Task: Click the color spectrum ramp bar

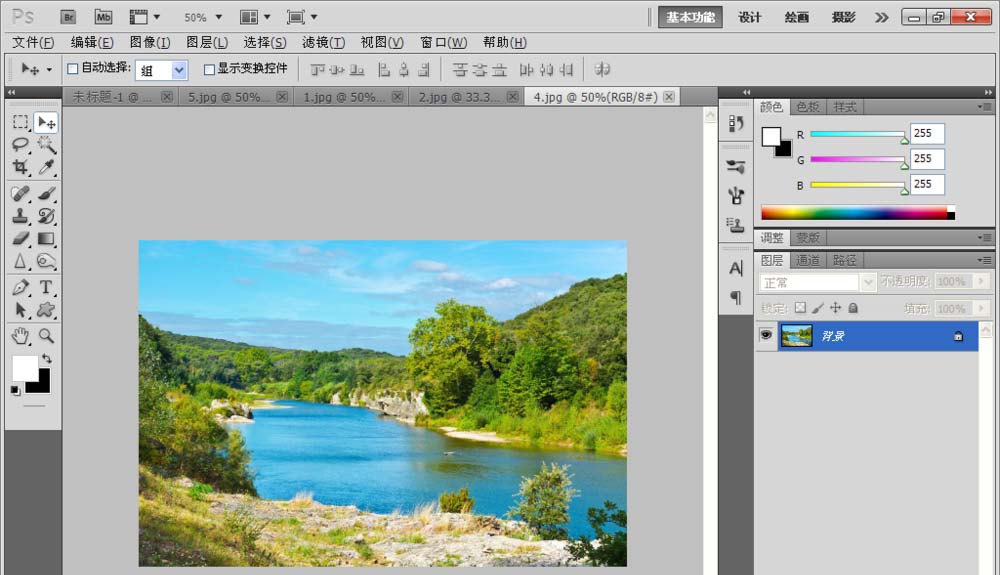Action: coord(858,214)
